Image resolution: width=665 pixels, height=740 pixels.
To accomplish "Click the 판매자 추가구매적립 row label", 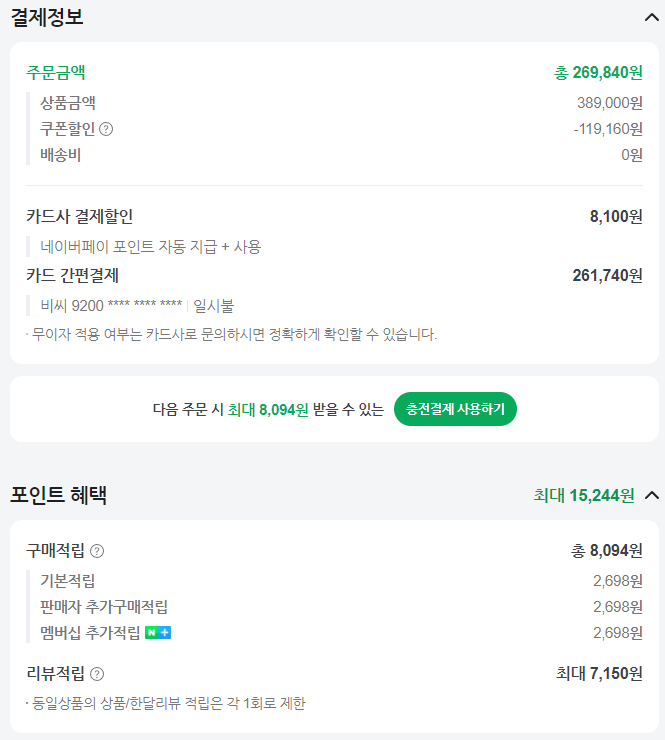I will tap(104, 606).
